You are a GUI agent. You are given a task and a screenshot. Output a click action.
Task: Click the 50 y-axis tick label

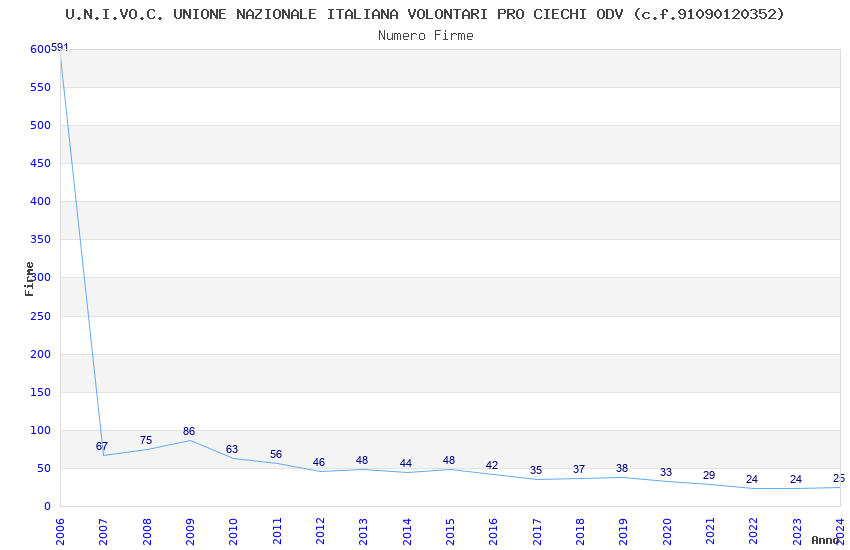tap(43, 468)
